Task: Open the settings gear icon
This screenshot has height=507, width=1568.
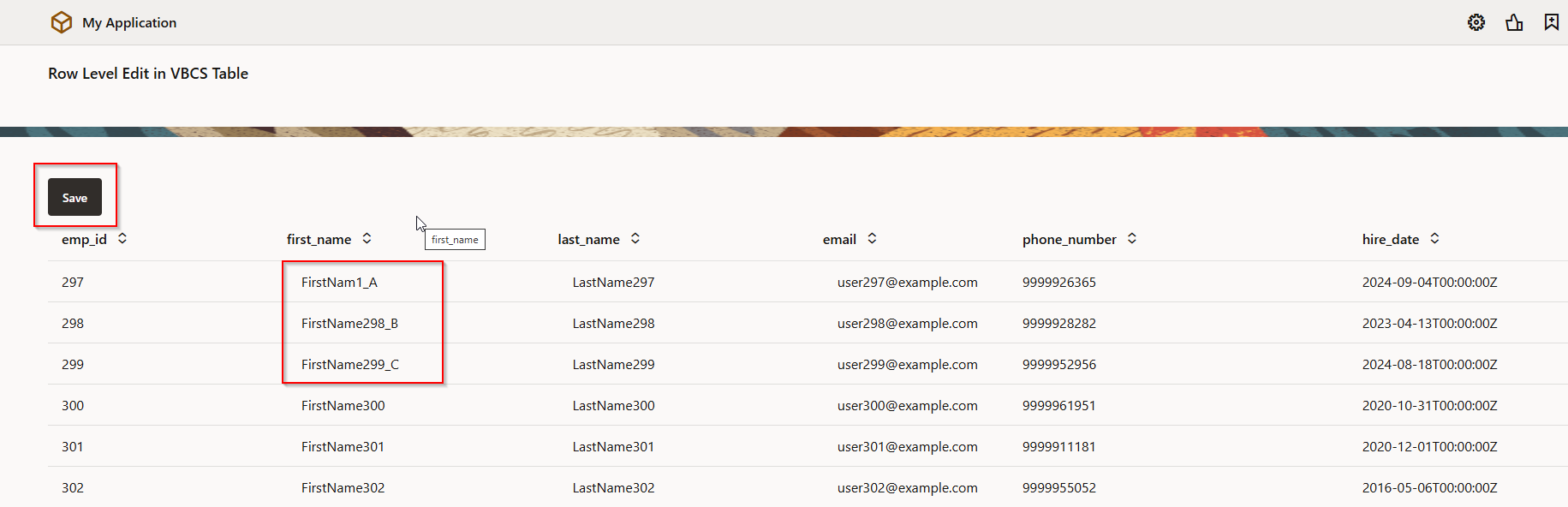Action: 1476,22
